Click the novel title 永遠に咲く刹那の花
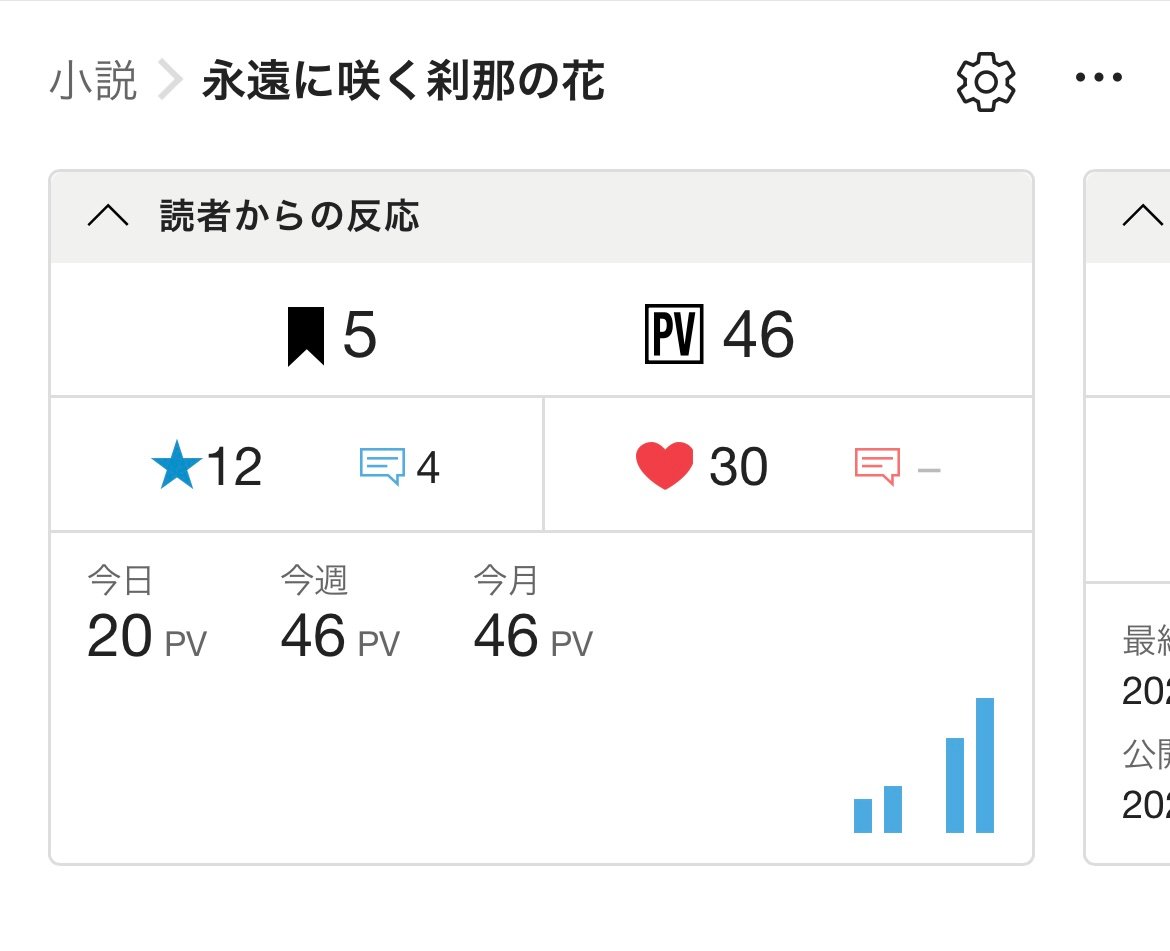Screen dimensions: 1170x951 (403, 81)
